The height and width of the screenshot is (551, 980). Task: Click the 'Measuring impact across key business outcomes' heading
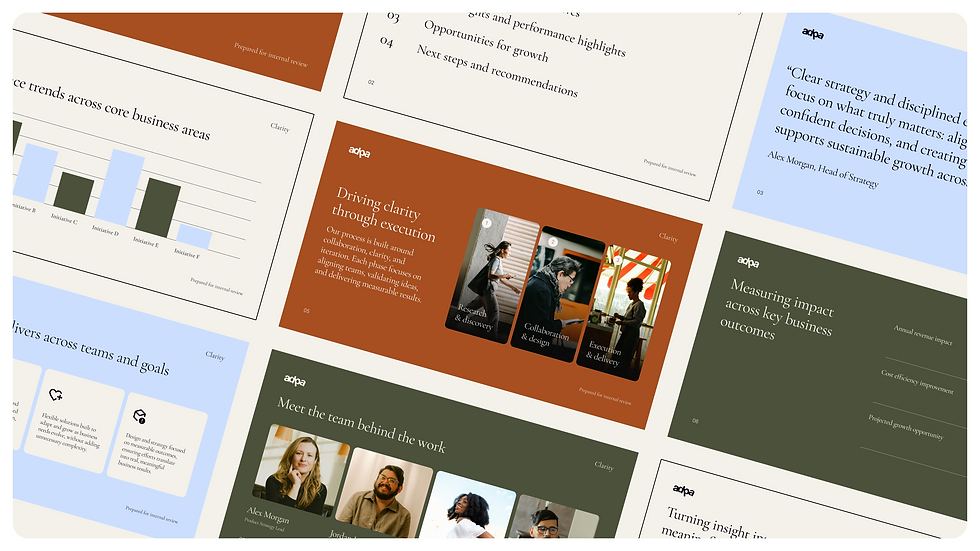click(777, 310)
